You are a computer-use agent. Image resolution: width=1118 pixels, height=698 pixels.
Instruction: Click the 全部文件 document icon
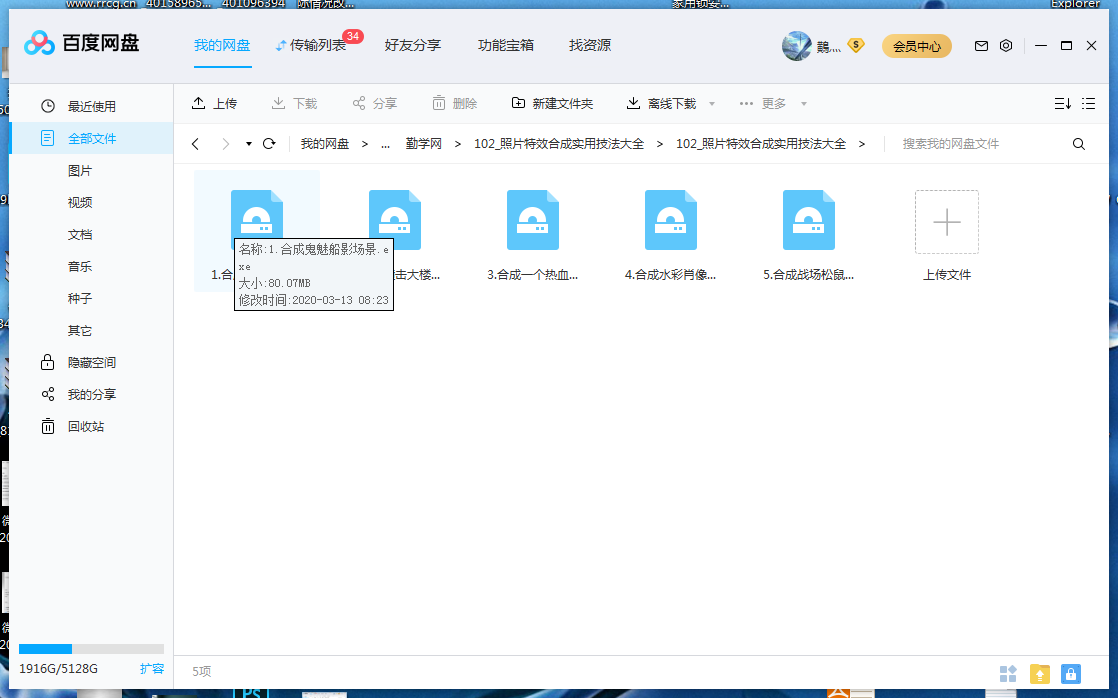coord(48,138)
